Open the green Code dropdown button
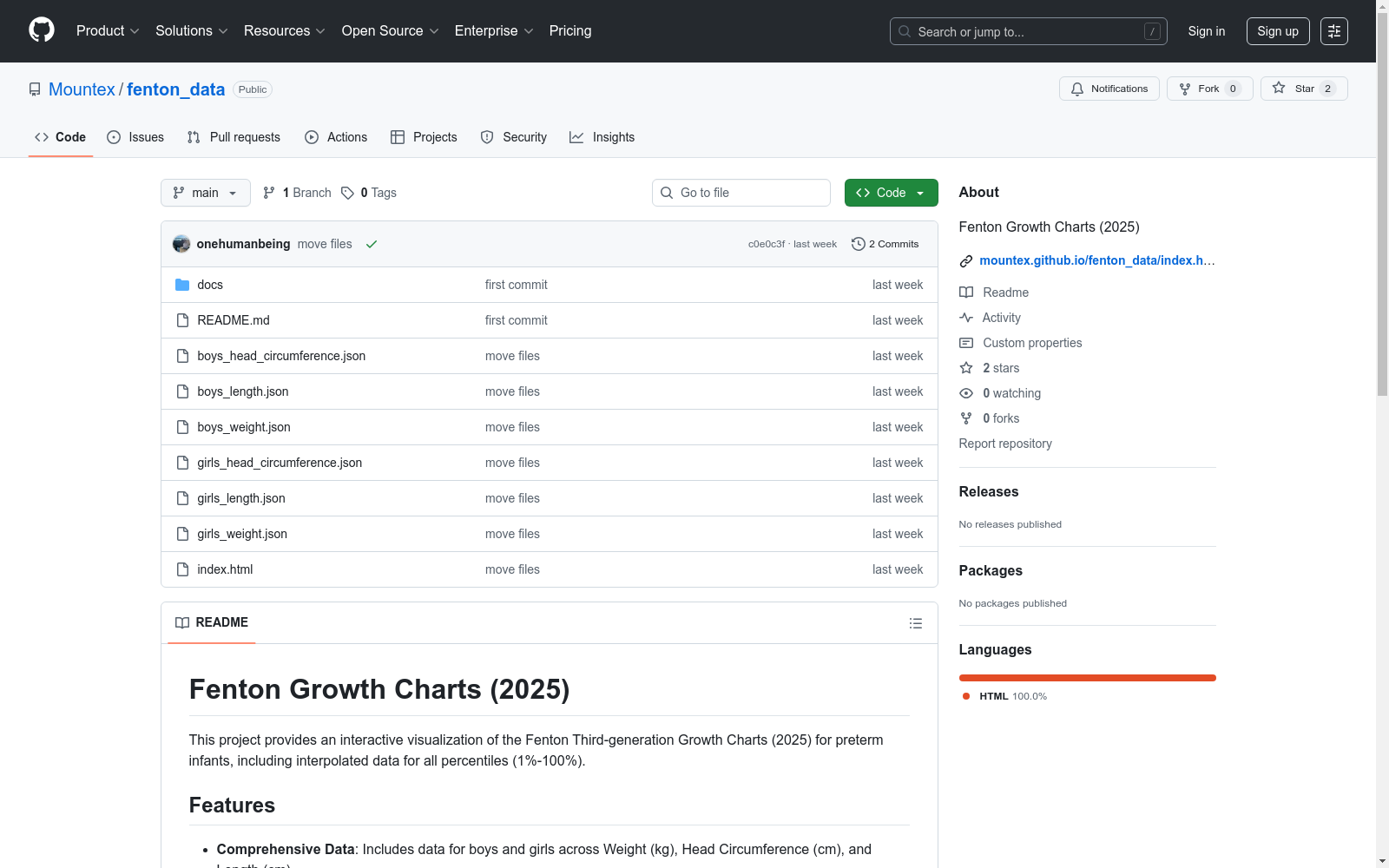This screenshot has height=868, width=1389. [891, 193]
